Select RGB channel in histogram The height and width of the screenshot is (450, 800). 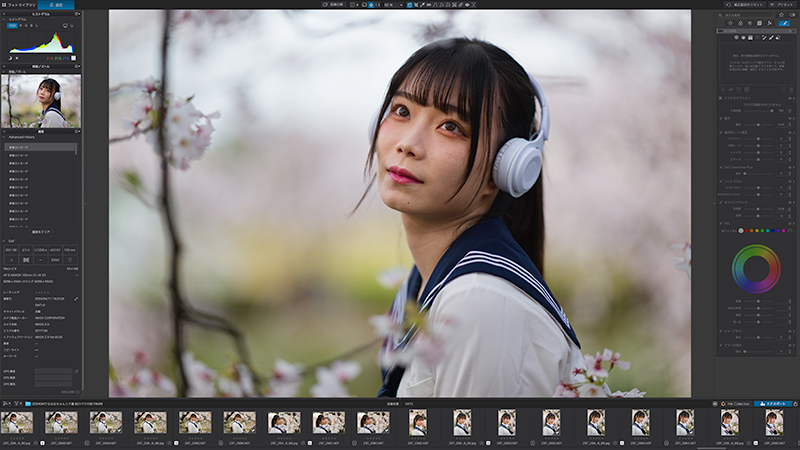[x=12, y=26]
